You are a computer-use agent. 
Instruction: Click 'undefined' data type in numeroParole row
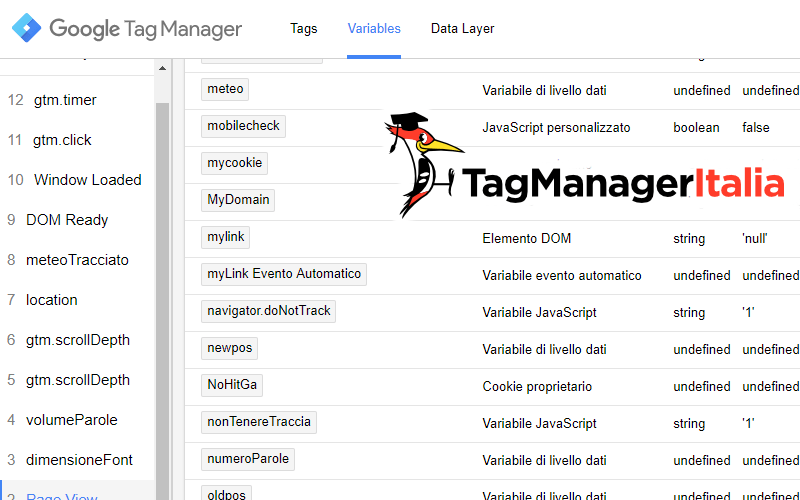click(702, 461)
